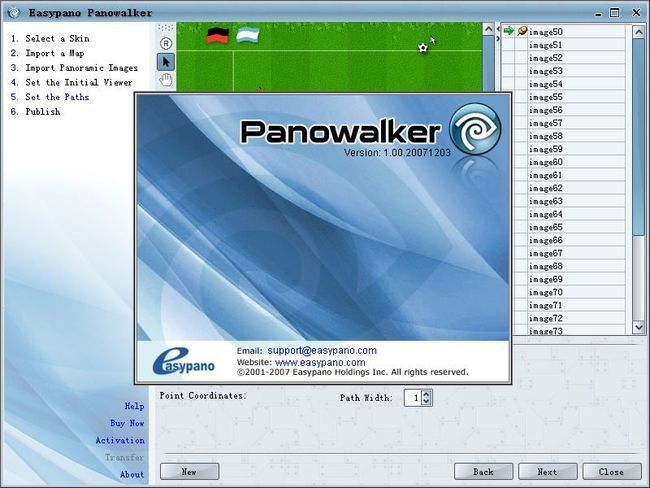Click the image list vertical scrollbar thumb
The image size is (650, 488).
pos(639,136)
